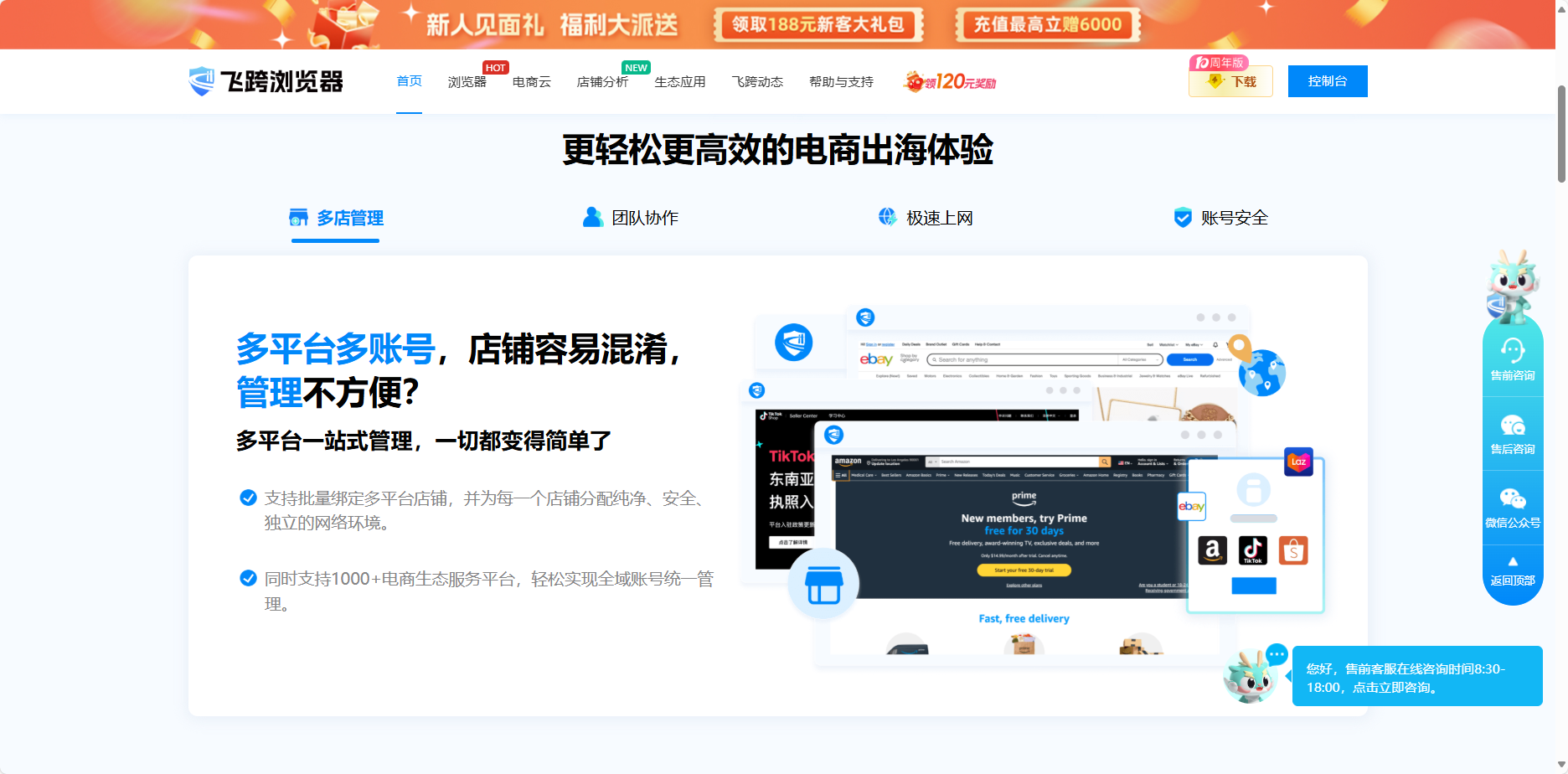Click the 下载 anniversary download button
This screenshot has width=1568, height=774.
pos(1230,81)
